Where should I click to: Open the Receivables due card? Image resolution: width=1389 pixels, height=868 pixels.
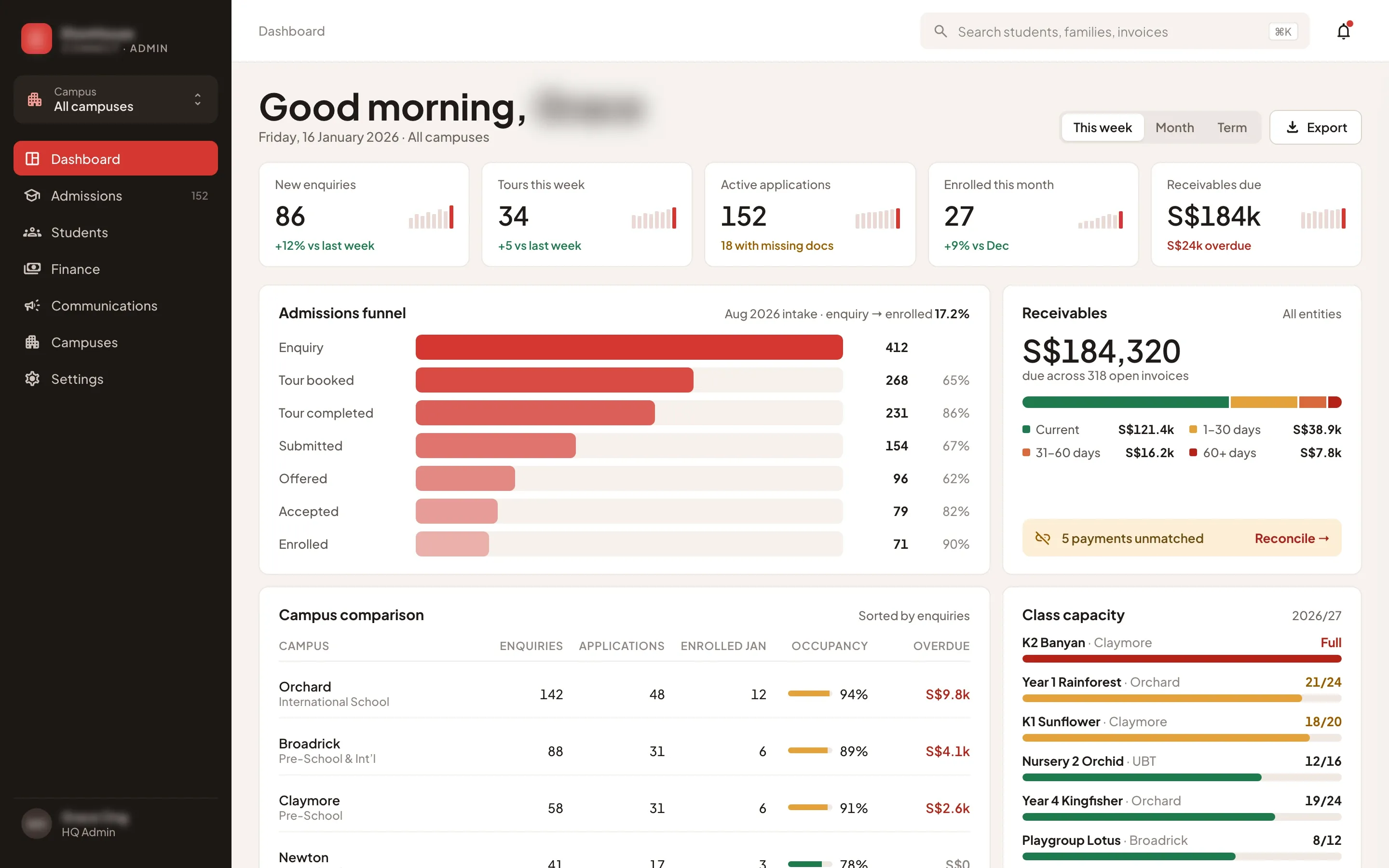point(1256,214)
